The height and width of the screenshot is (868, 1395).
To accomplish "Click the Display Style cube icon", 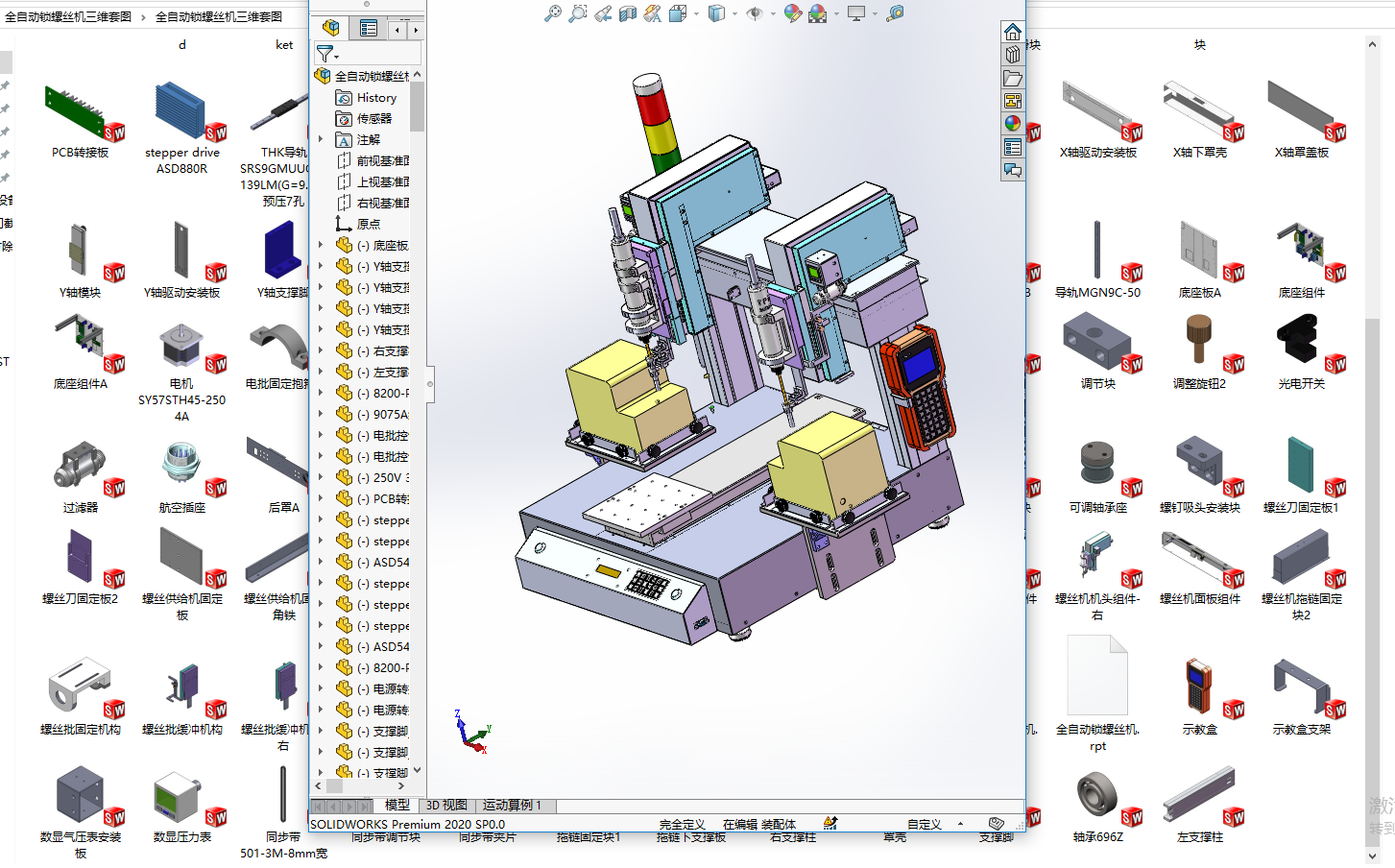I will point(716,13).
